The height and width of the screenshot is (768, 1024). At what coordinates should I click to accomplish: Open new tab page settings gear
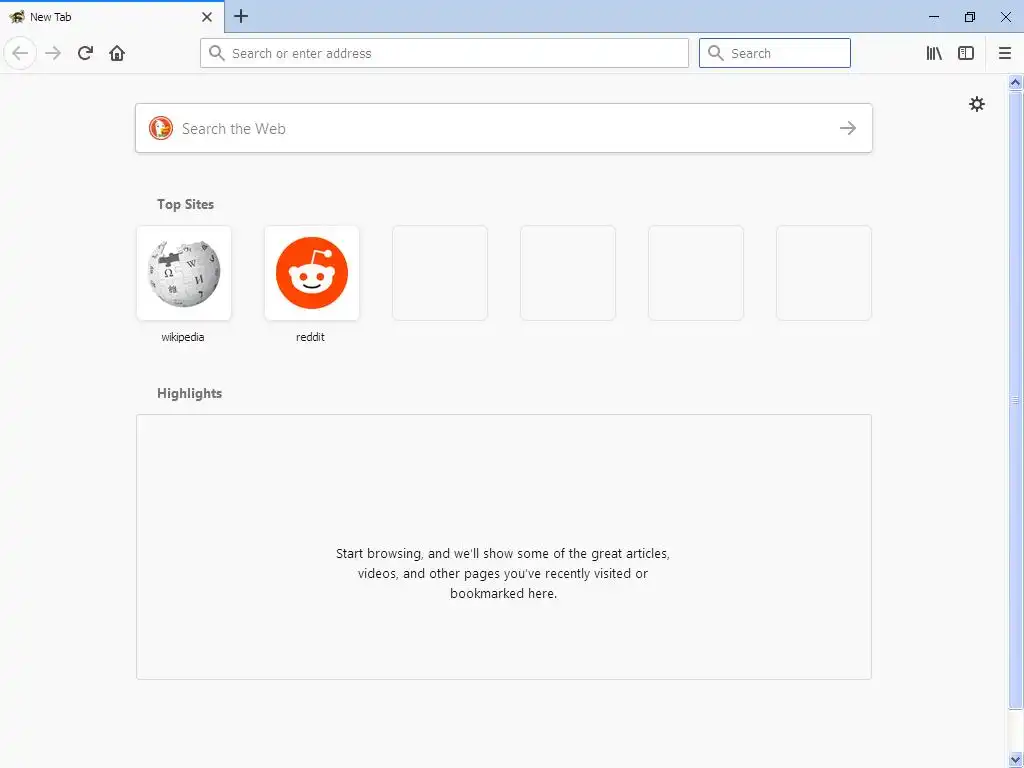[976, 104]
